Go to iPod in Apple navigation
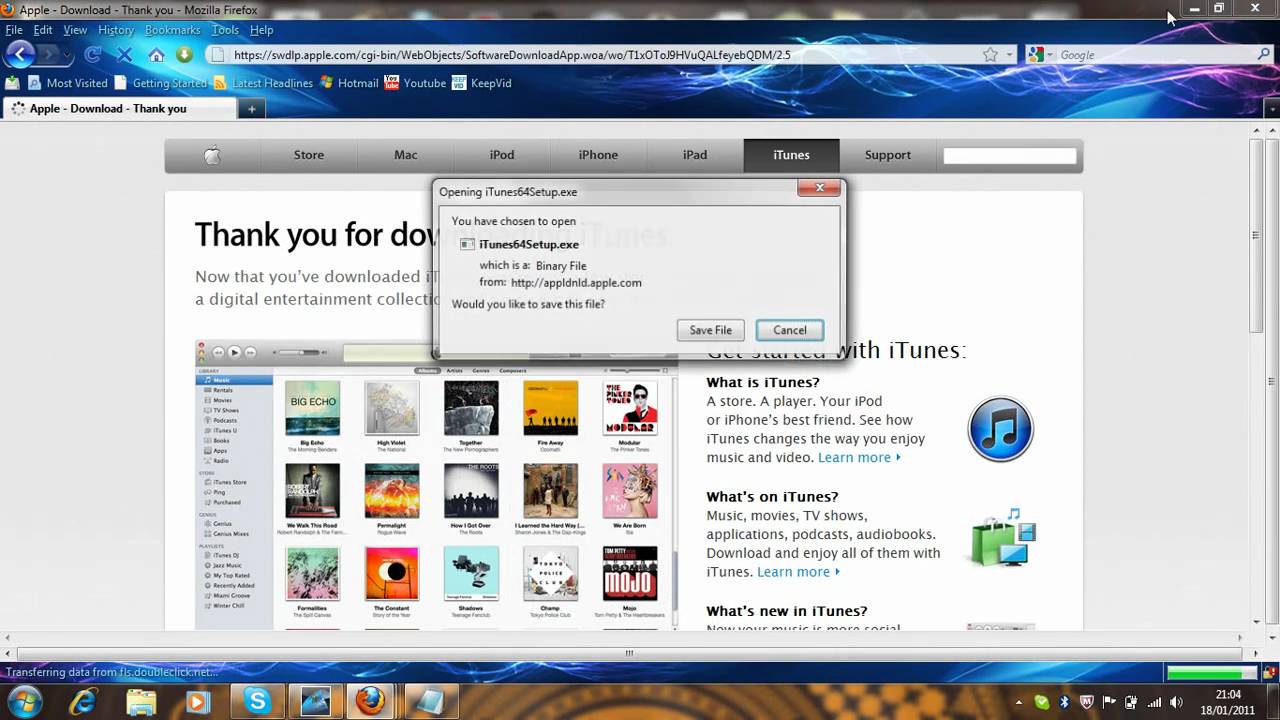This screenshot has width=1280, height=720. (x=502, y=155)
